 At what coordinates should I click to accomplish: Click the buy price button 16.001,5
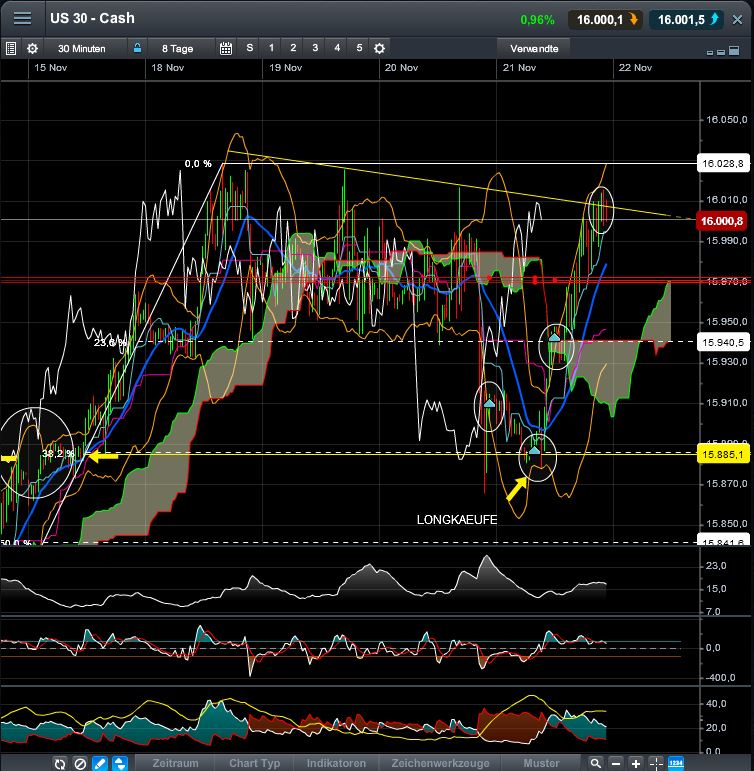tap(686, 19)
